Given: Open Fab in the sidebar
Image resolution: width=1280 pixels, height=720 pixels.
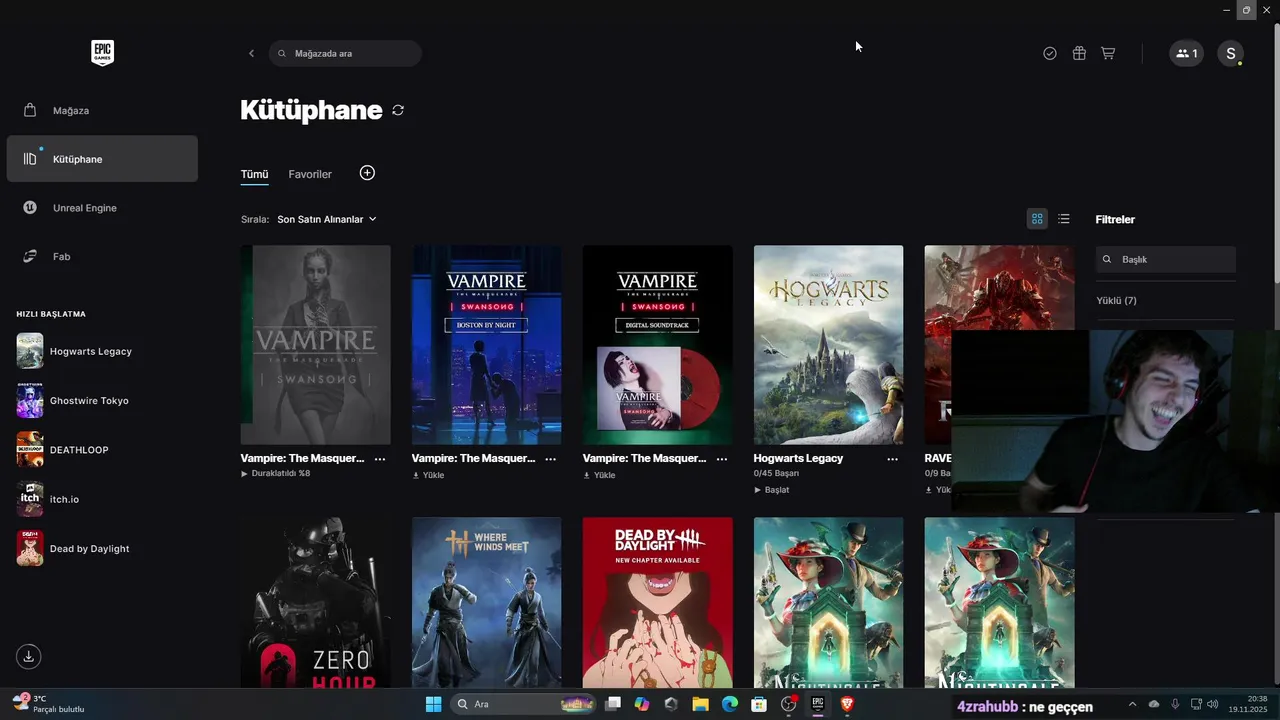Looking at the screenshot, I should pos(102,257).
